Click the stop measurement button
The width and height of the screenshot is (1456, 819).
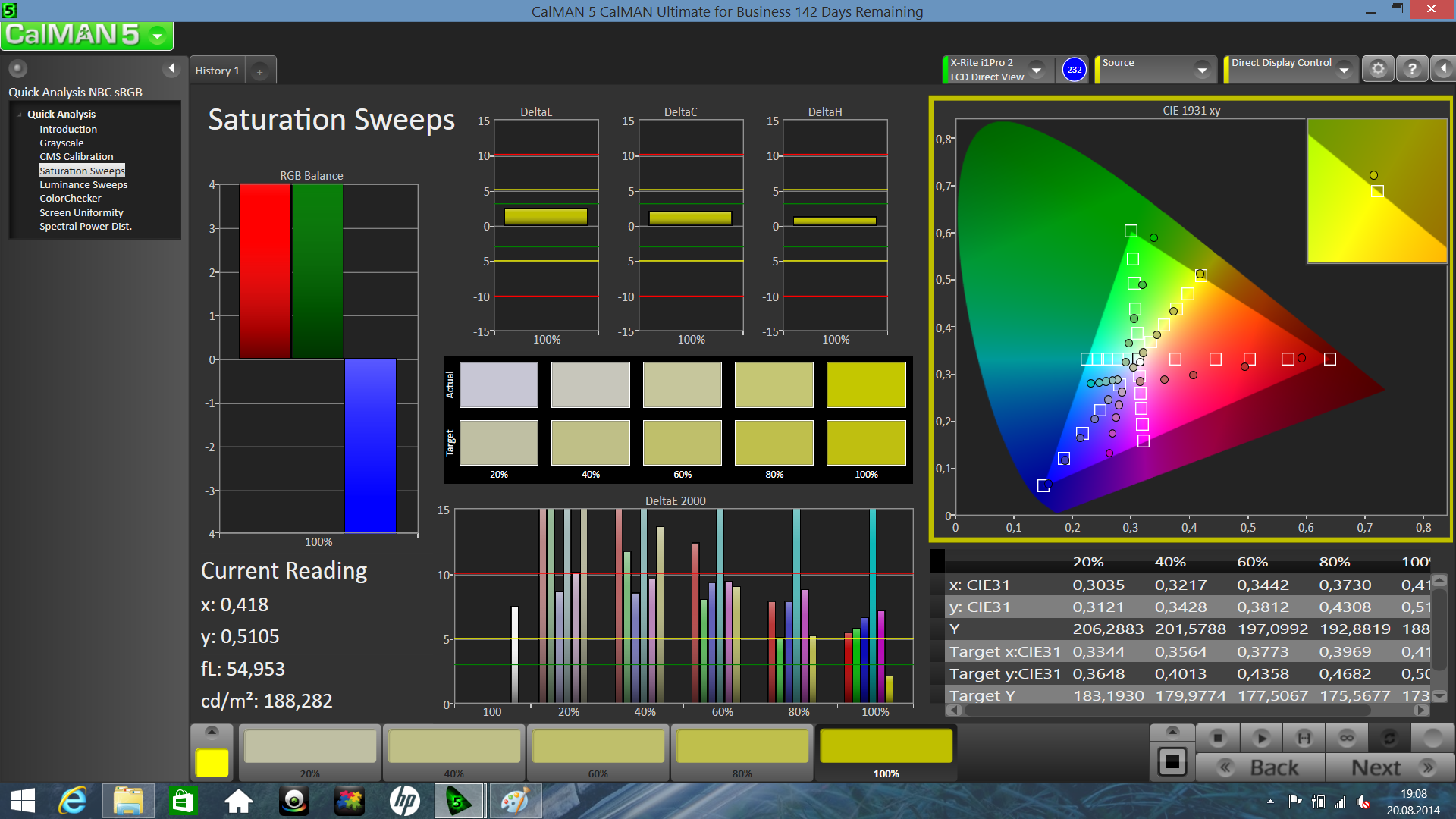tap(1218, 737)
